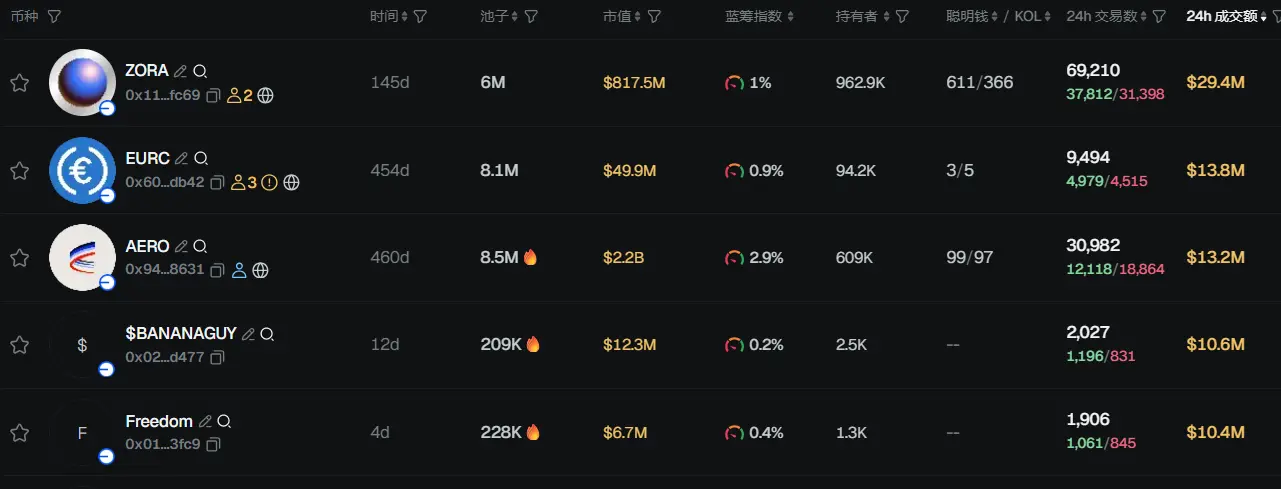Open the AERO token name link
Image resolution: width=1281 pixels, height=489 pixels.
coord(147,246)
